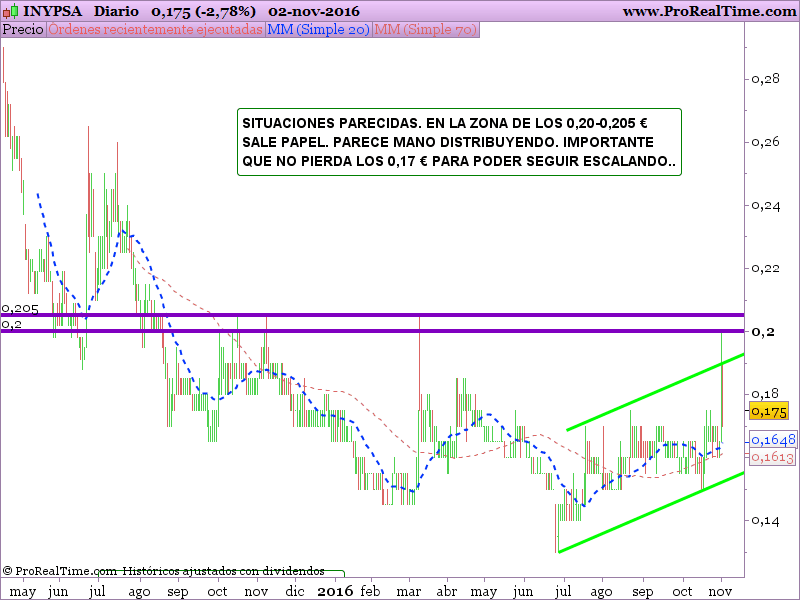Click the 0,175 (-2,78%) quote text
The image size is (800, 600).
[x=204, y=11]
